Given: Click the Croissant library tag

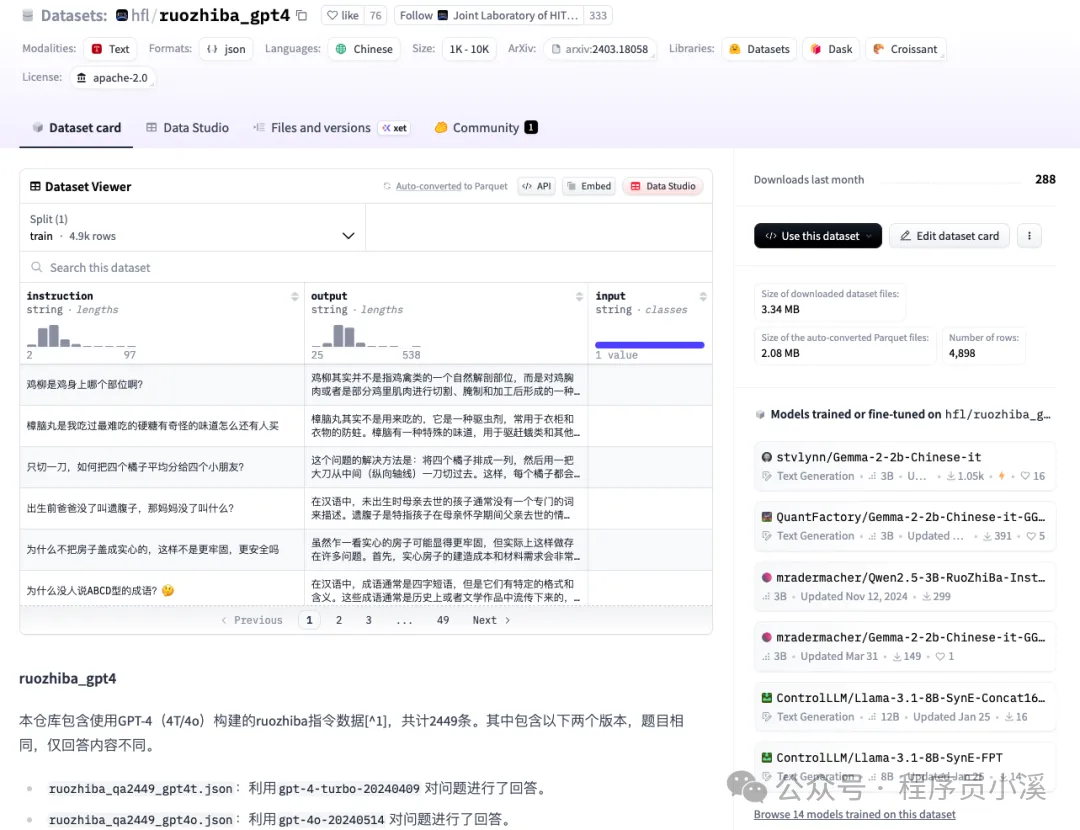Looking at the screenshot, I should 905,49.
